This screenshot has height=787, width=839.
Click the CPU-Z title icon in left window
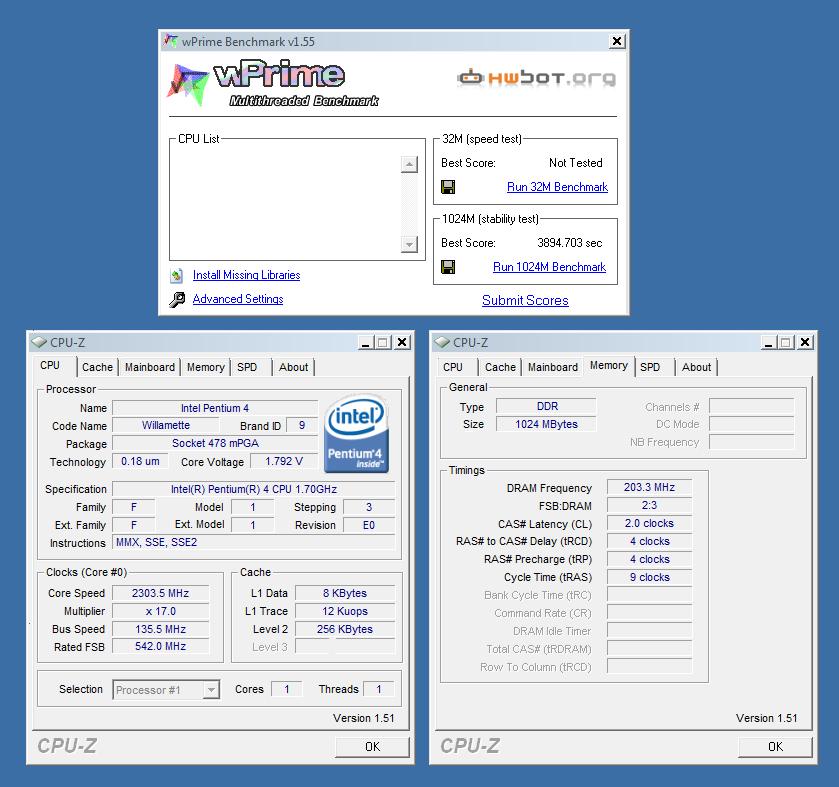39,342
